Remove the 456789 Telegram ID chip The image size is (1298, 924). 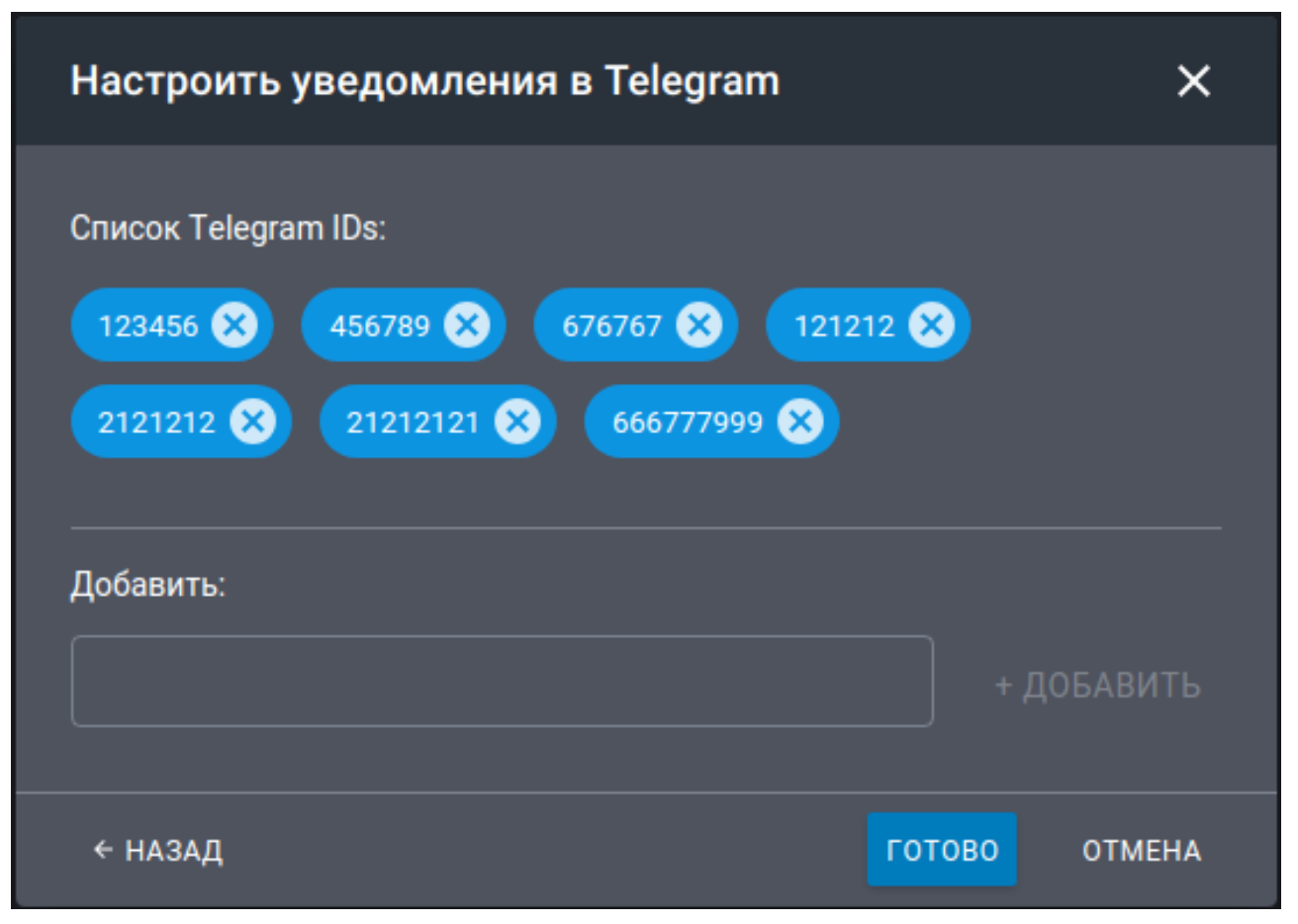tap(467, 324)
